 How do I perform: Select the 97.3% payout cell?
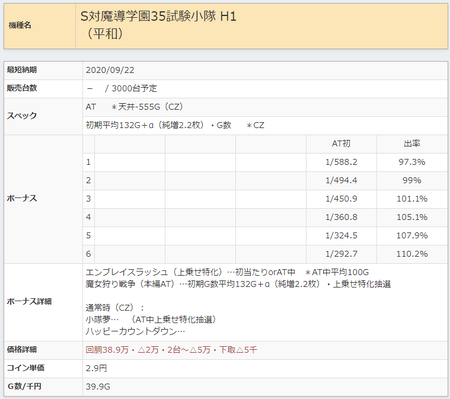pos(412,162)
